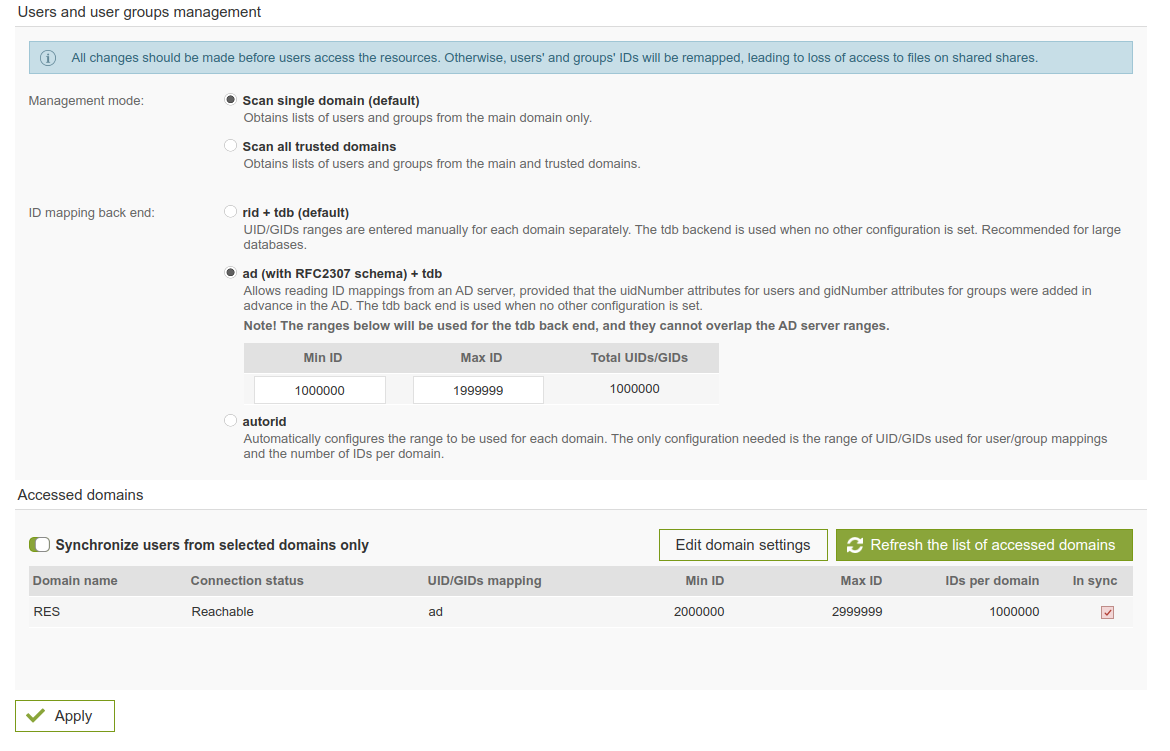1170x751 pixels.
Task: Select Scan single domain radio button
Action: tap(231, 100)
